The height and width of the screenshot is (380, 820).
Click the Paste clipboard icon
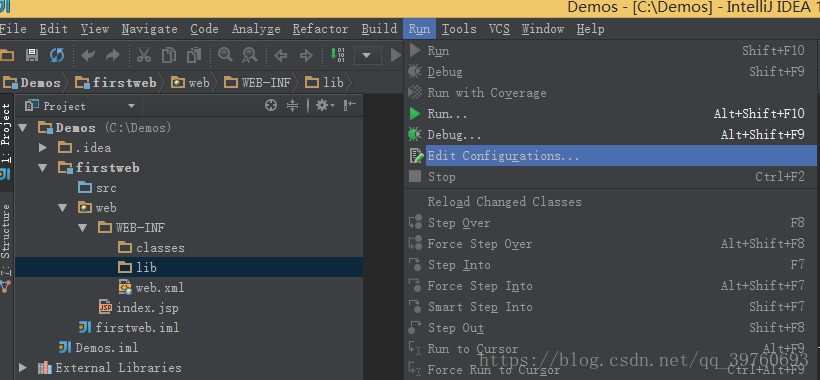pos(194,55)
